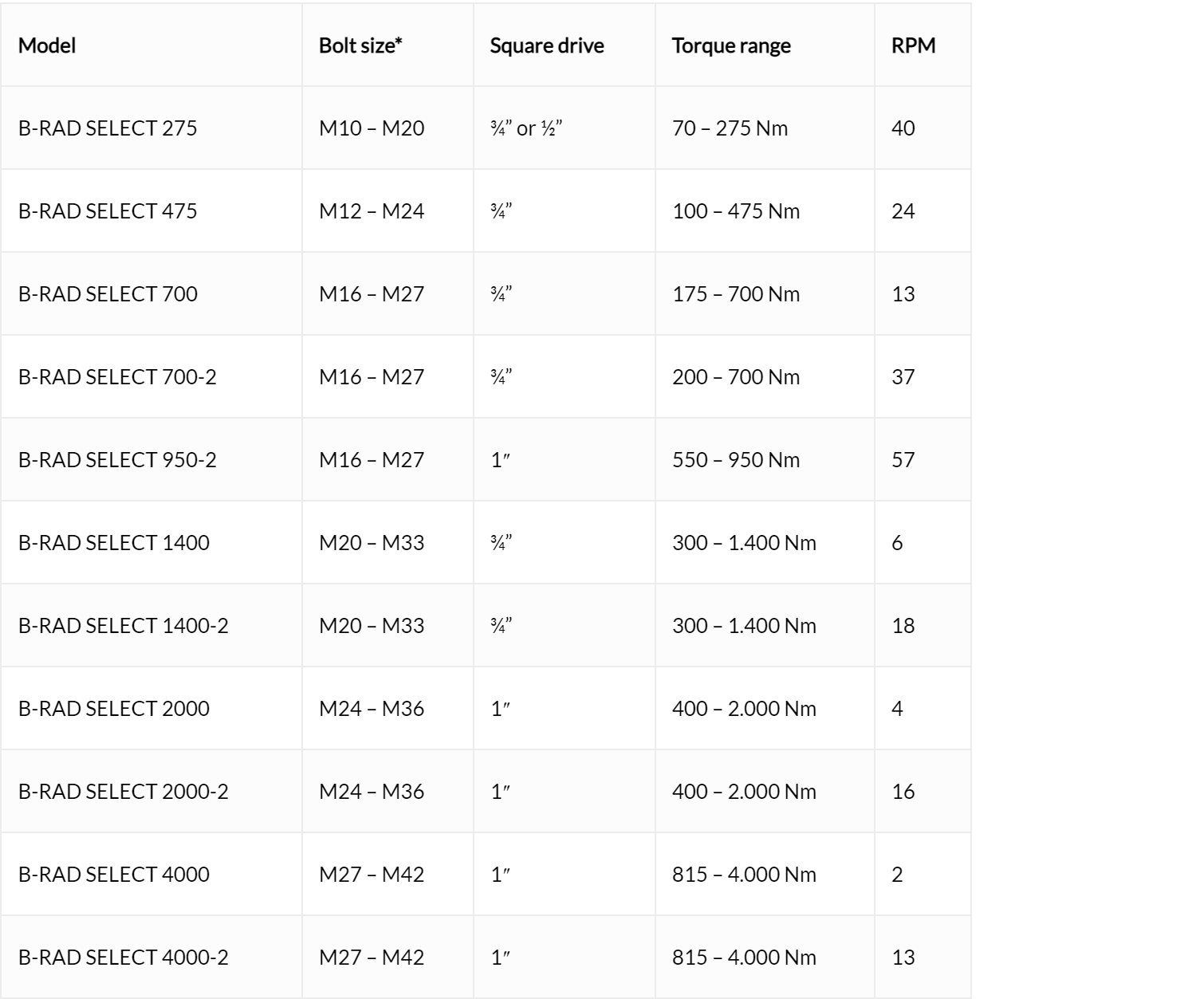Click the Model column header
This screenshot has width=1204, height=999.
47,45
